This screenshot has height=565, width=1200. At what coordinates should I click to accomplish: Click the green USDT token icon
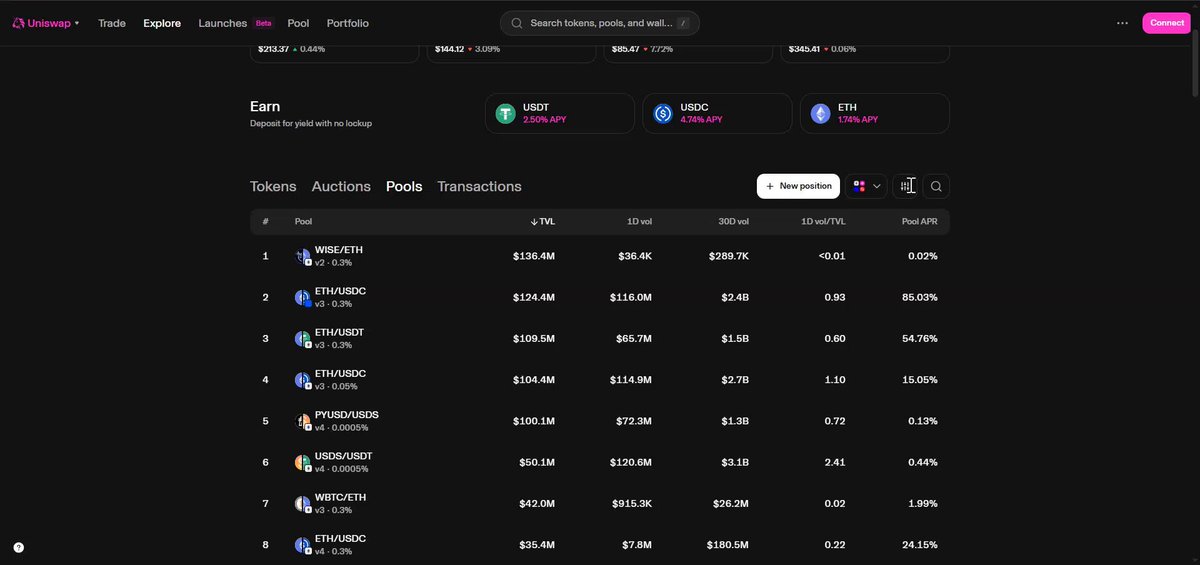coord(506,114)
